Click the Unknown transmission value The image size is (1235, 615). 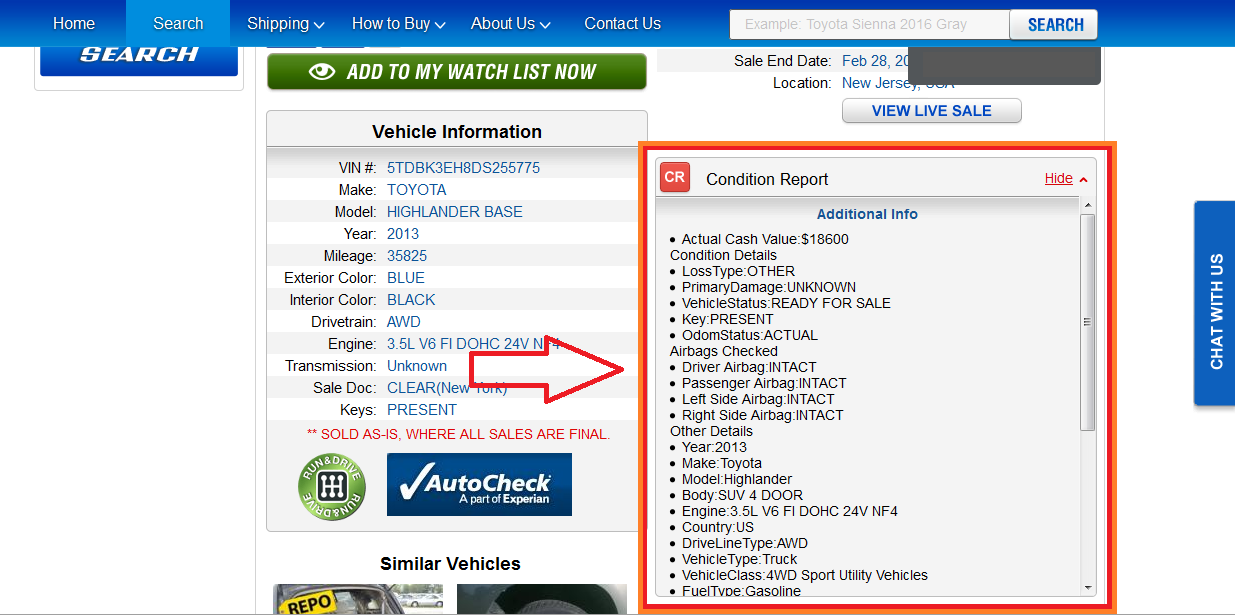(x=417, y=366)
